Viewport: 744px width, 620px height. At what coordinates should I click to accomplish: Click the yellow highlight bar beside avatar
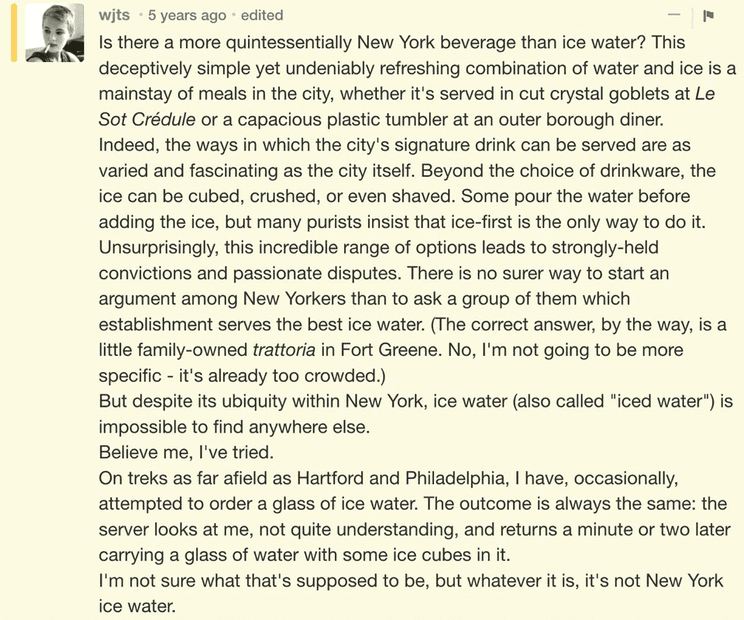tap(14, 32)
